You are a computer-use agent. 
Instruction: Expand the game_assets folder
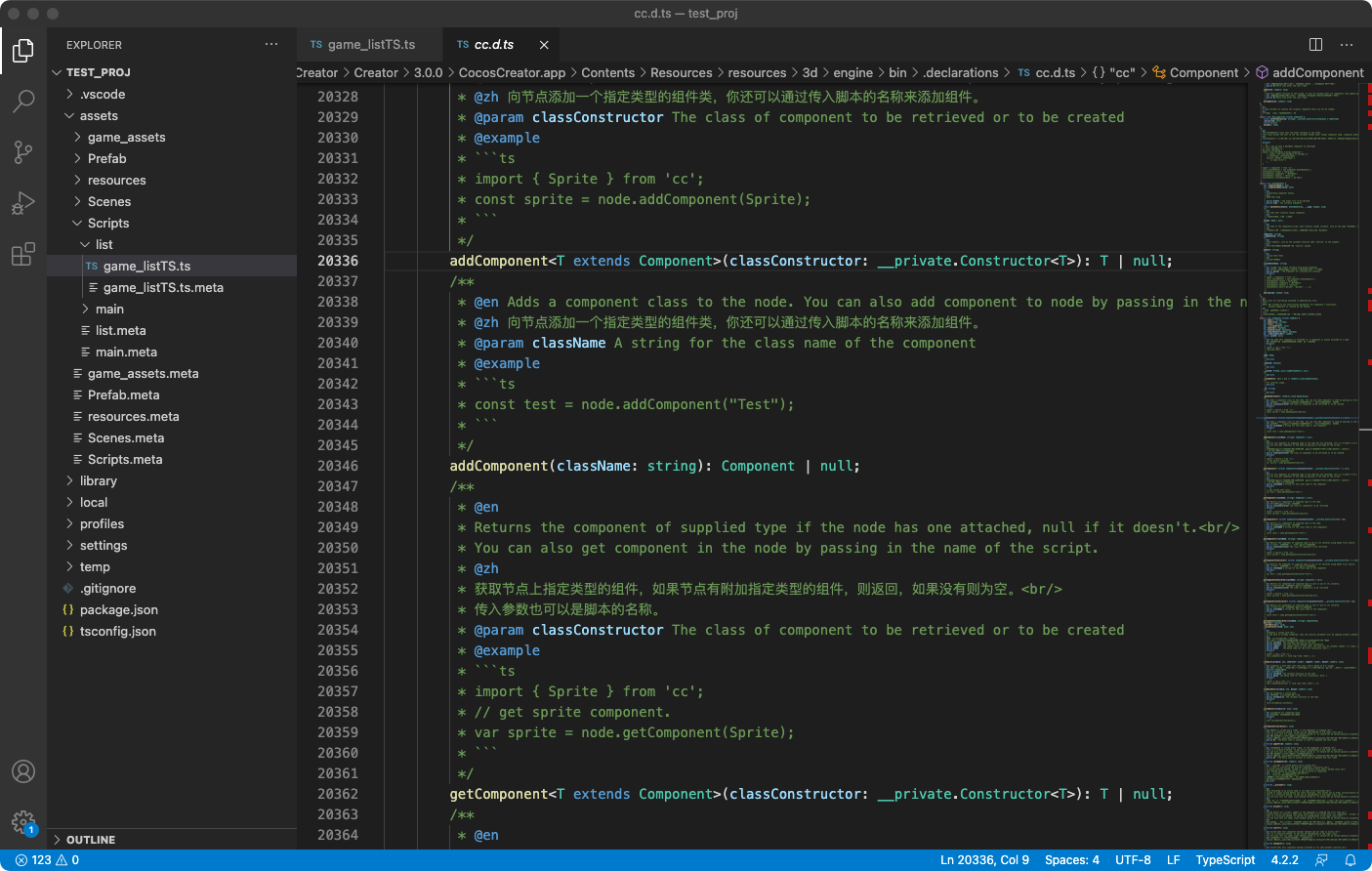[126, 138]
